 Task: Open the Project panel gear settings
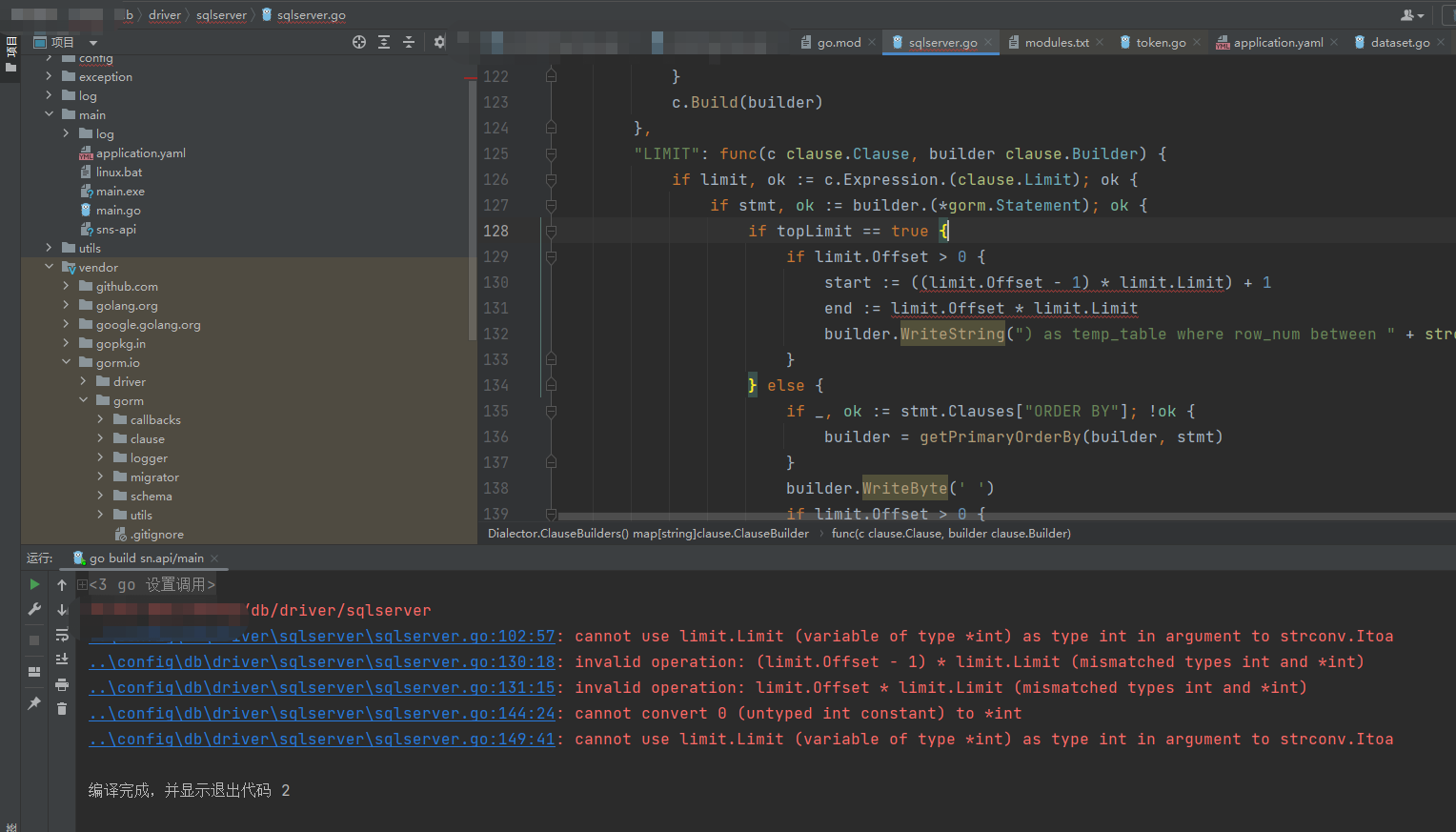click(x=439, y=42)
